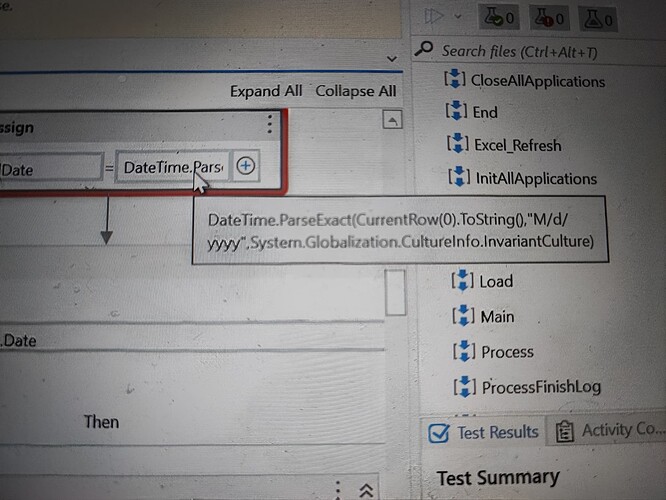Click the .Date condition field
This screenshot has width=666, height=500.
point(192,338)
